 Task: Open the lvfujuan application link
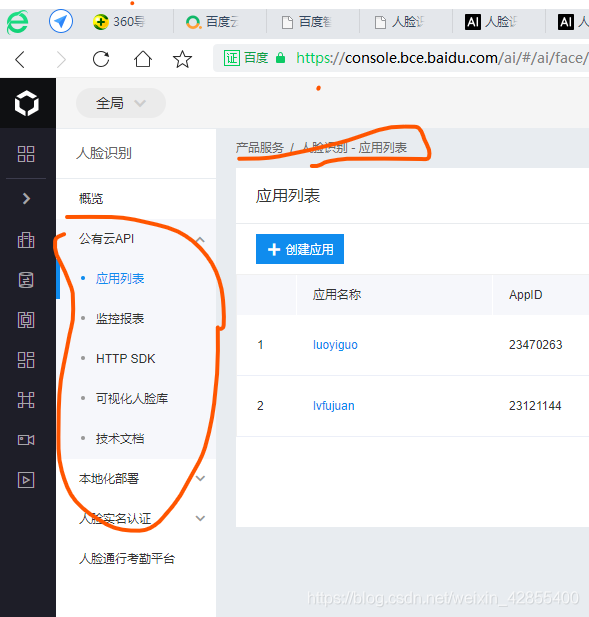(334, 406)
